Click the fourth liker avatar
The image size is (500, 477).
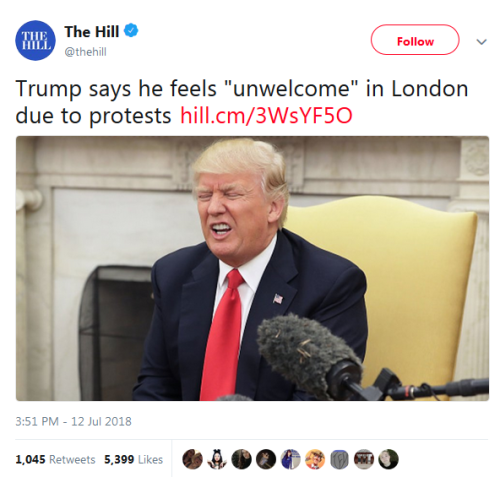coord(266,459)
